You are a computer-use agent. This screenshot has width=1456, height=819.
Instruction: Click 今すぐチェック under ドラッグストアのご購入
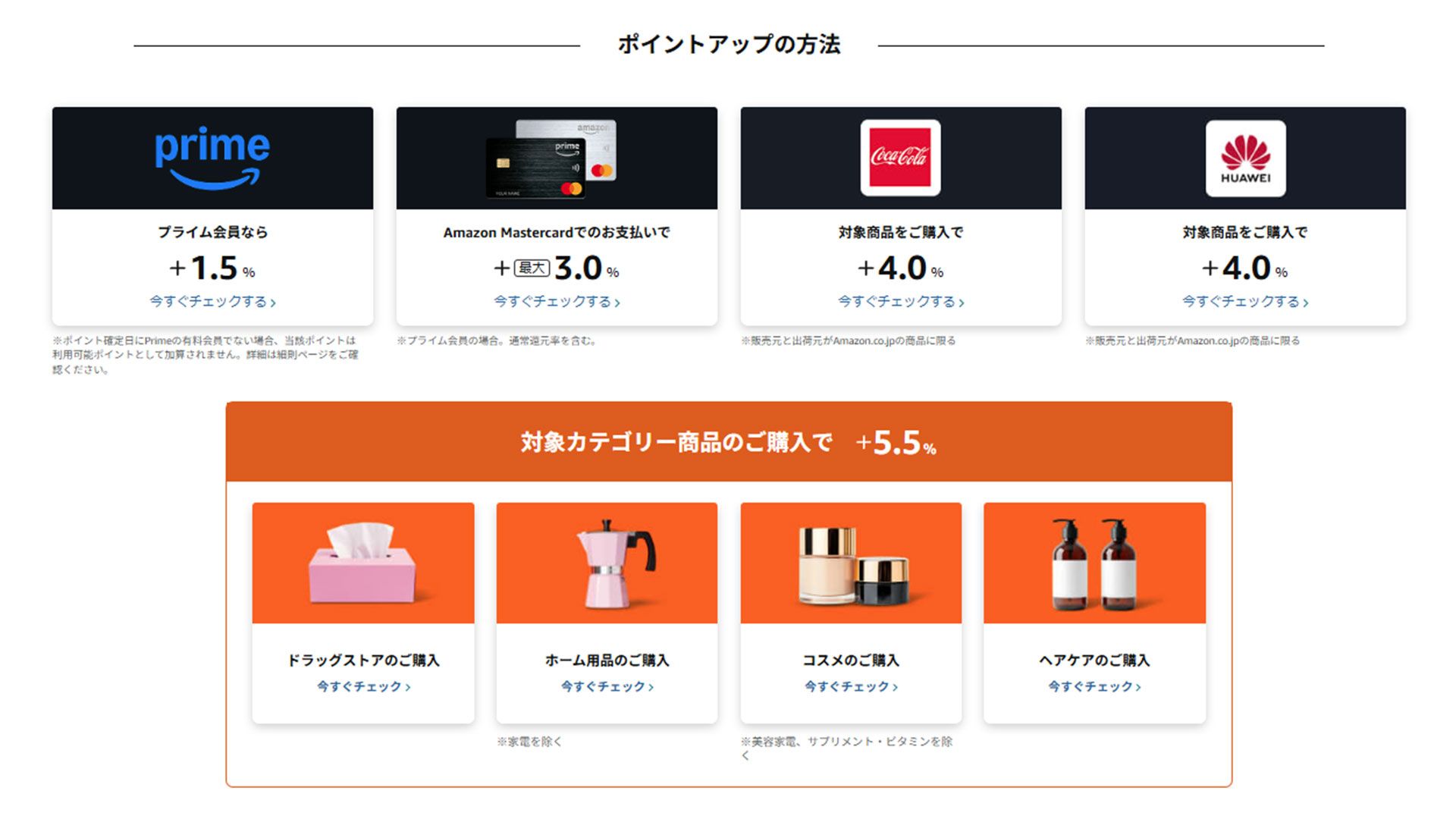click(363, 686)
